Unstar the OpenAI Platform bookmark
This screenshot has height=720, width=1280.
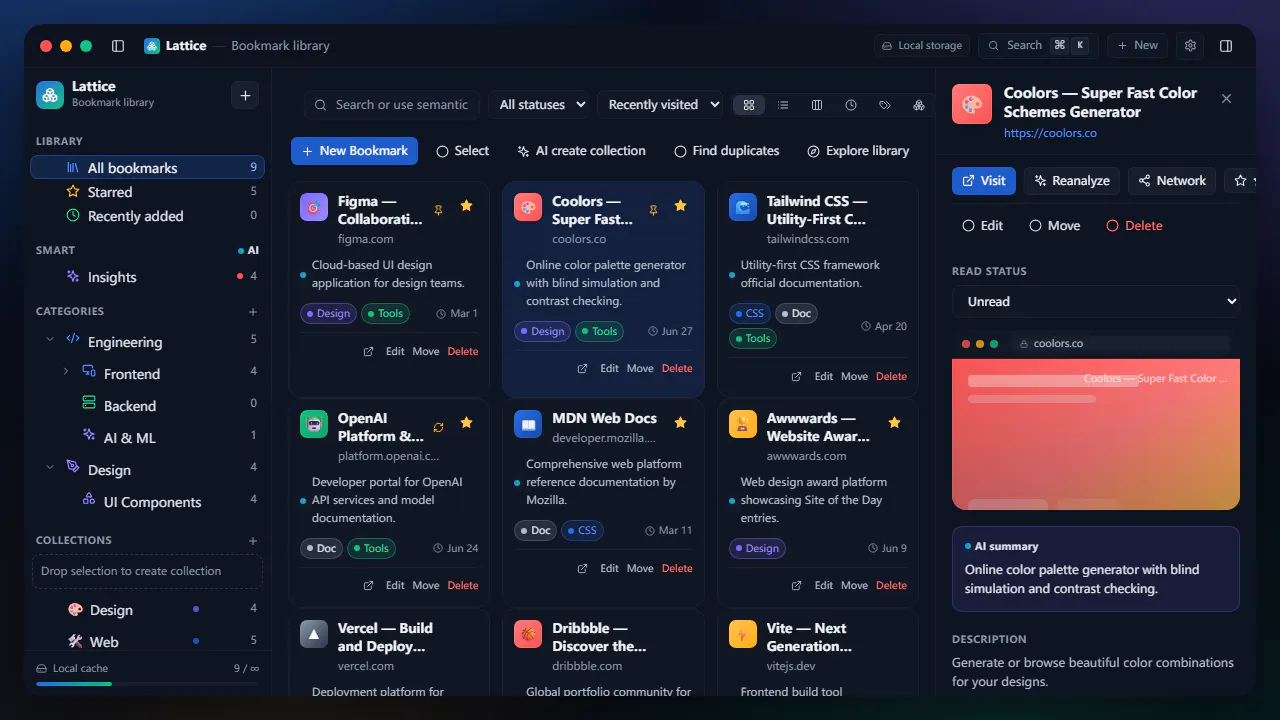tap(466, 423)
